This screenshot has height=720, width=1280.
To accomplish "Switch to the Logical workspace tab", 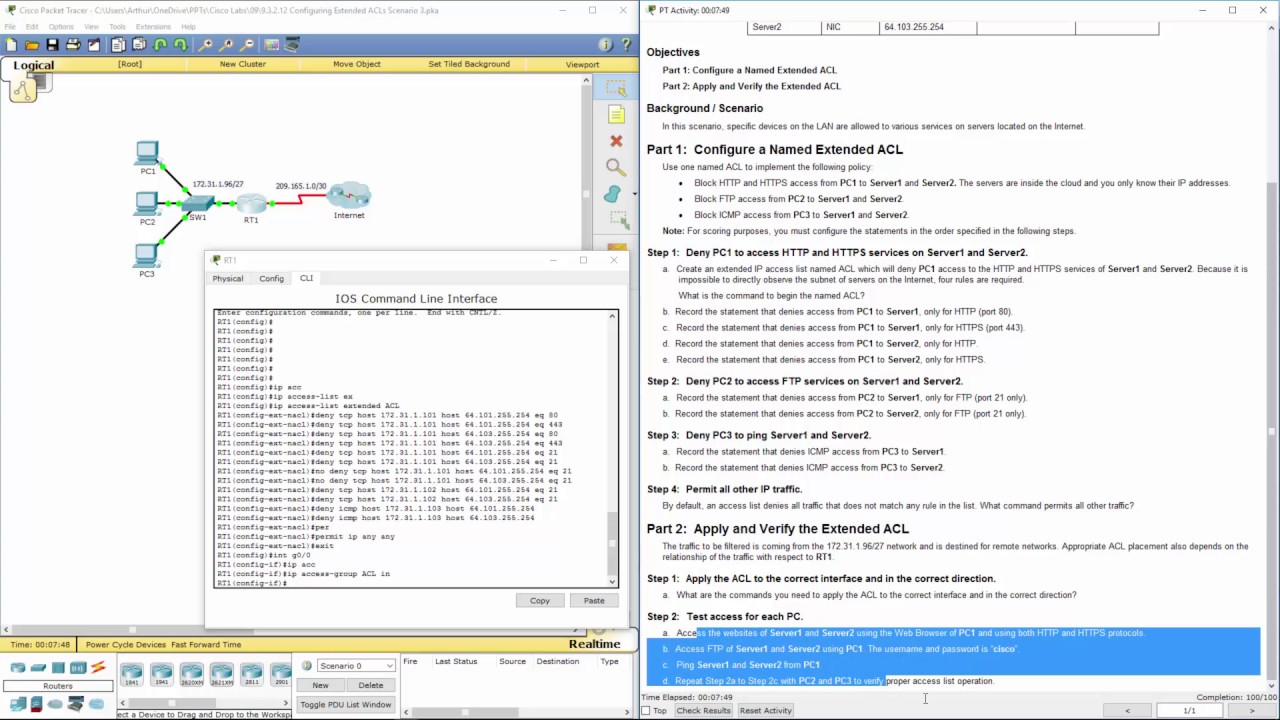I will coord(34,65).
